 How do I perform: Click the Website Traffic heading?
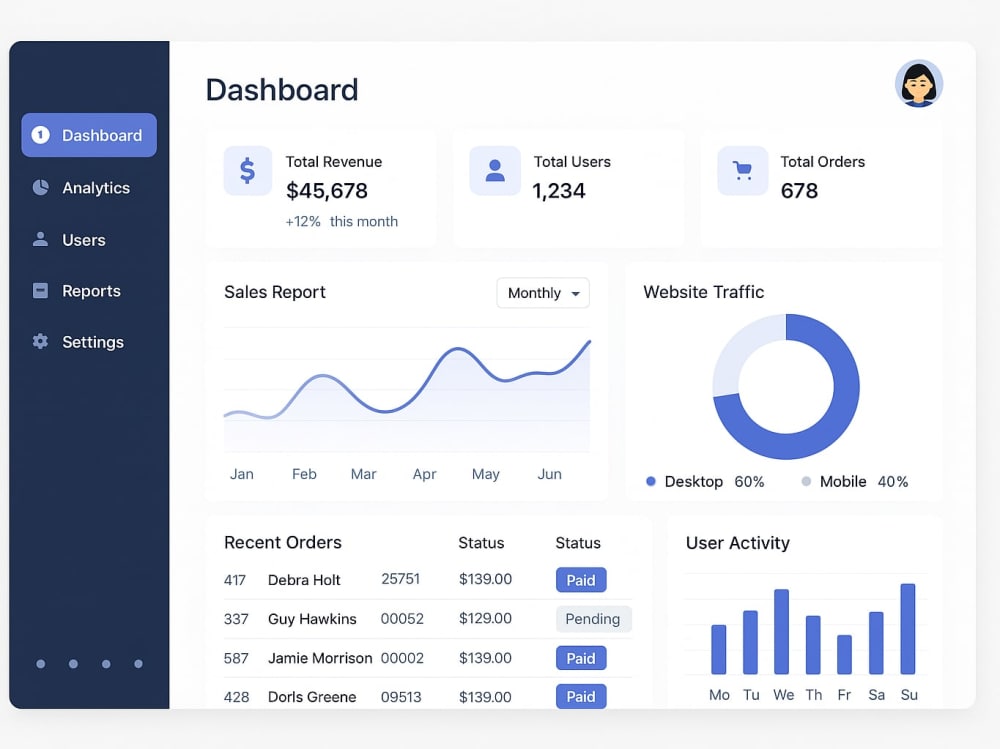tap(703, 292)
